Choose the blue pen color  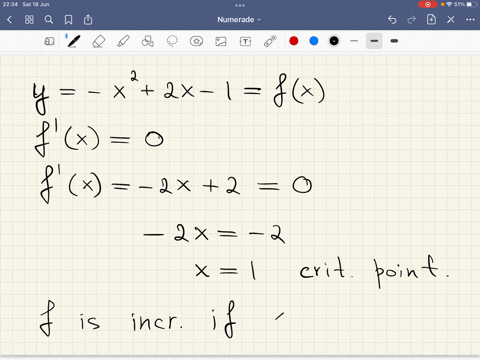click(314, 41)
